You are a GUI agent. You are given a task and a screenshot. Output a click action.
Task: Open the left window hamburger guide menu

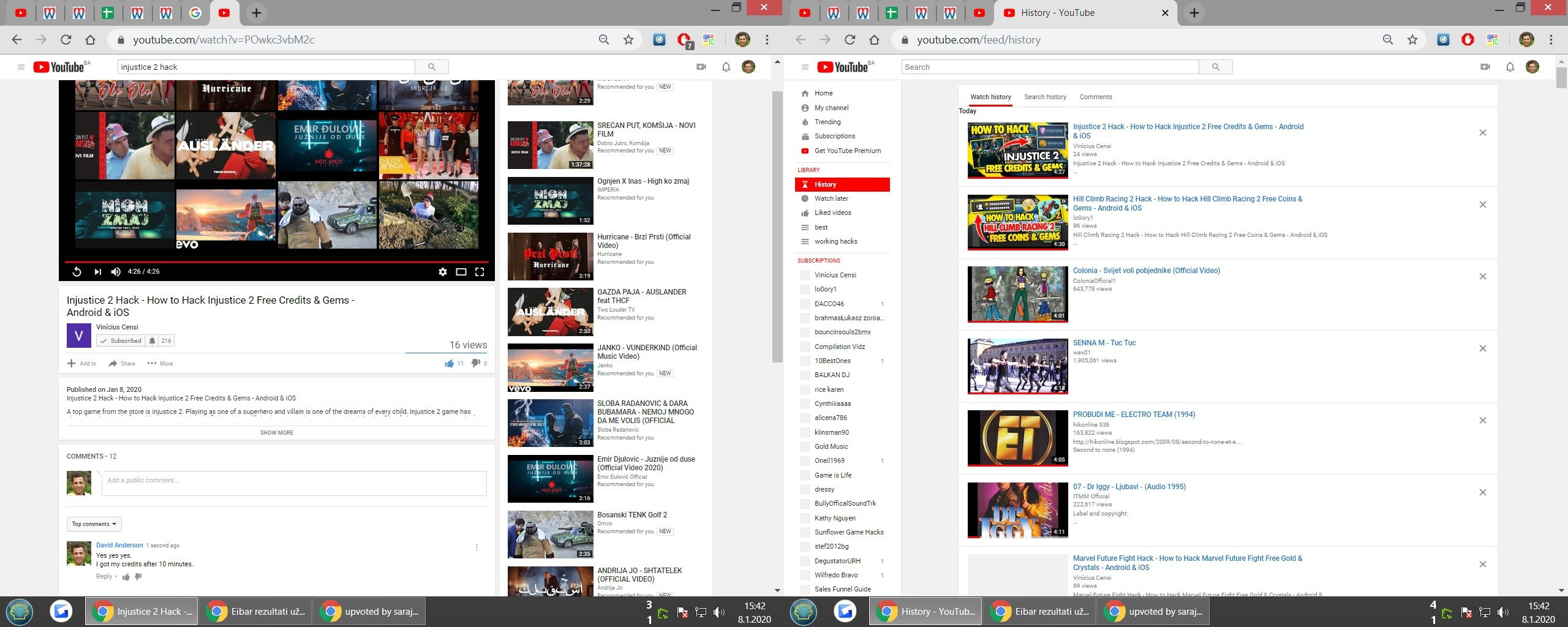click(x=21, y=67)
